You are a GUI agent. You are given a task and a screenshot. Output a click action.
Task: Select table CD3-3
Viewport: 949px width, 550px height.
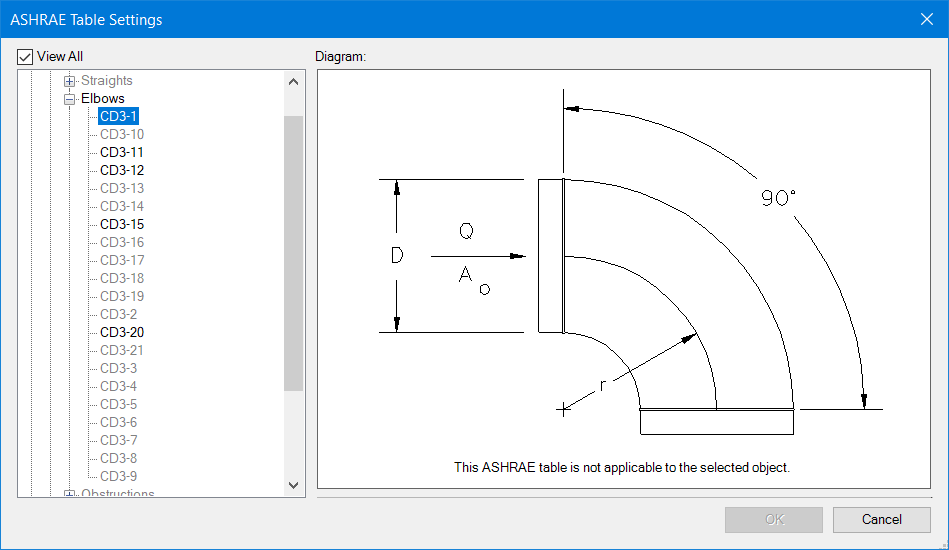pos(119,368)
